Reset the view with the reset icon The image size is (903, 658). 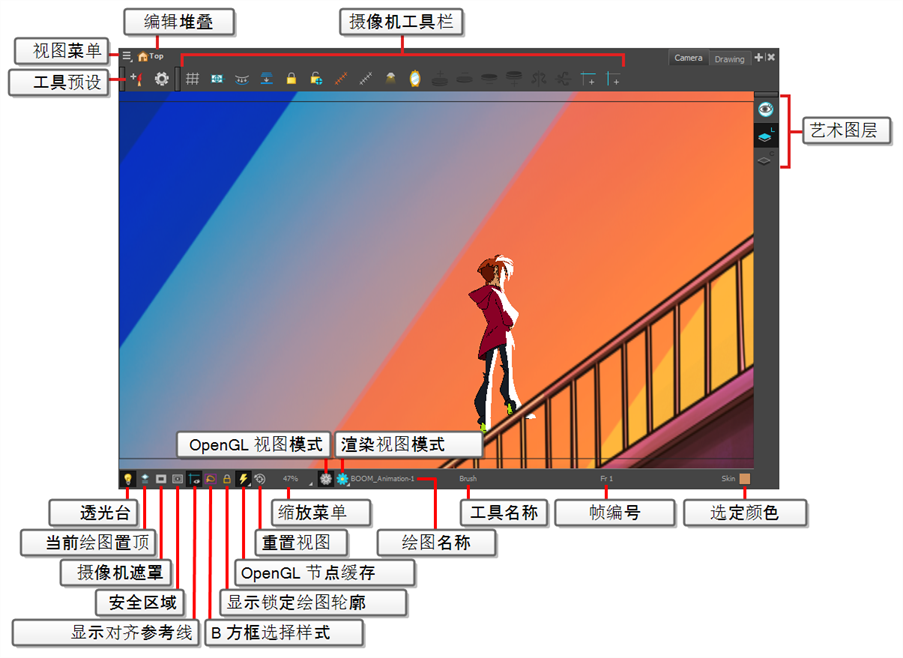click(x=259, y=477)
